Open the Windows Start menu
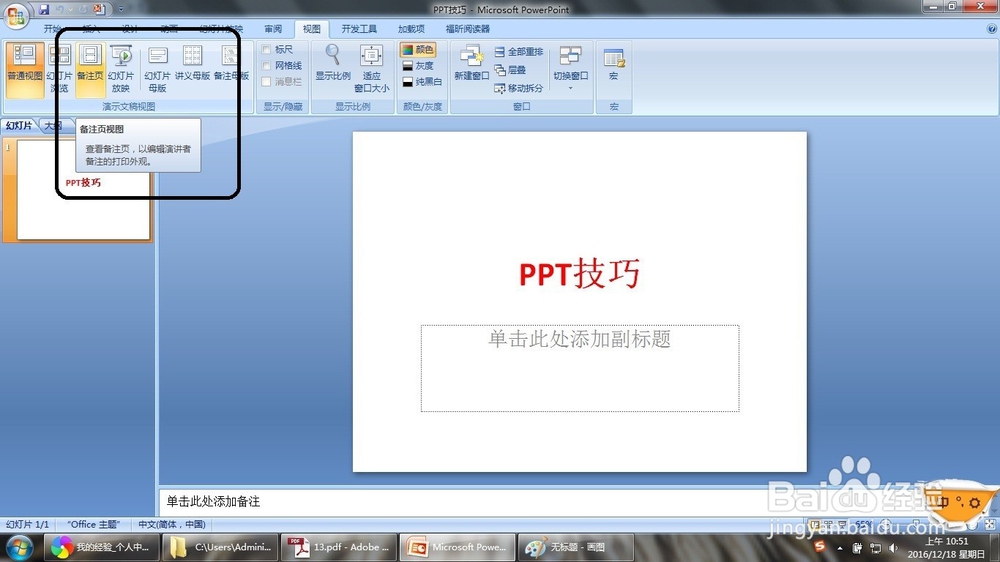The image size is (1000, 562). tap(19, 547)
